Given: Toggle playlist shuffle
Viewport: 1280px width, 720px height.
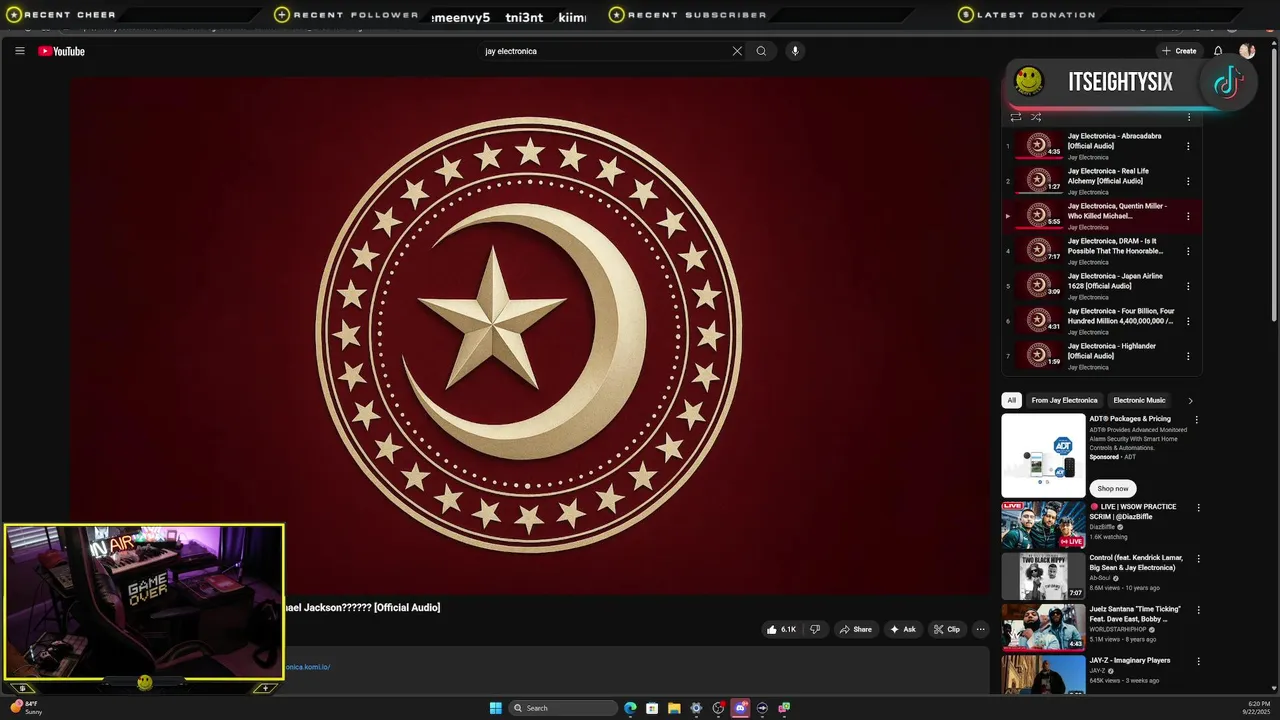Looking at the screenshot, I should click(x=1036, y=117).
